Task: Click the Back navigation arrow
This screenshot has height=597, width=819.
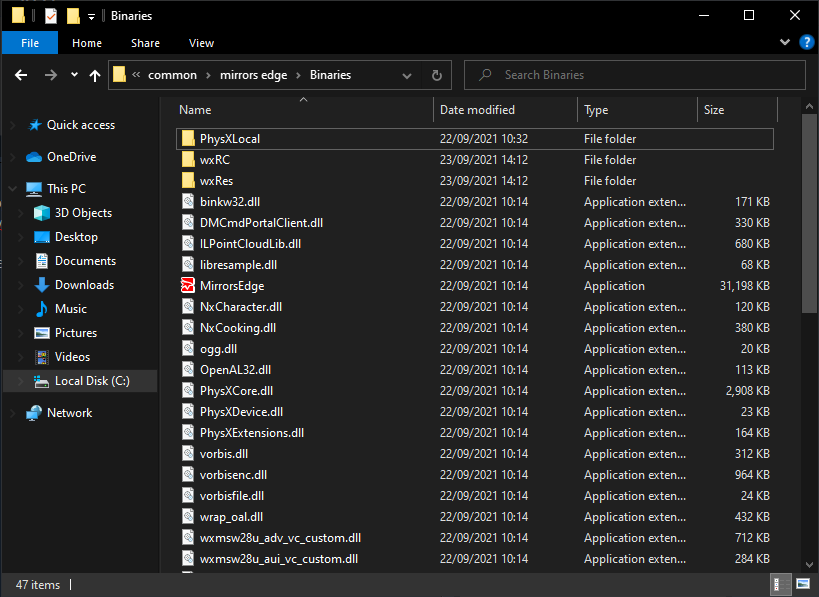Action: pos(20,75)
